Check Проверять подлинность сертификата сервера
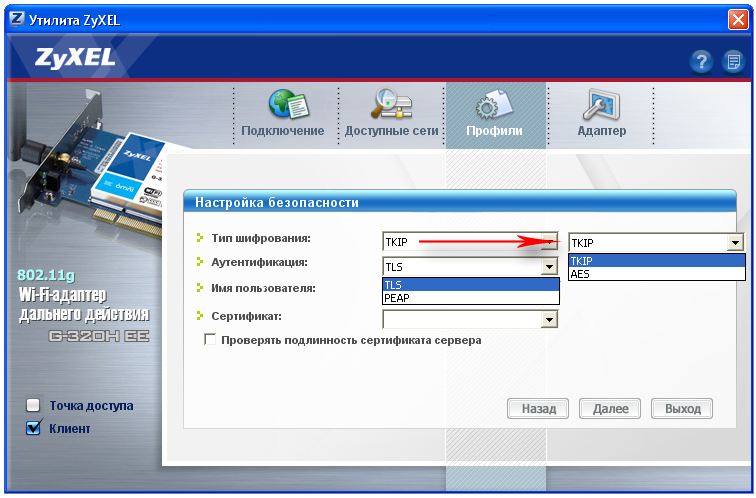756x498 pixels. tap(210, 339)
